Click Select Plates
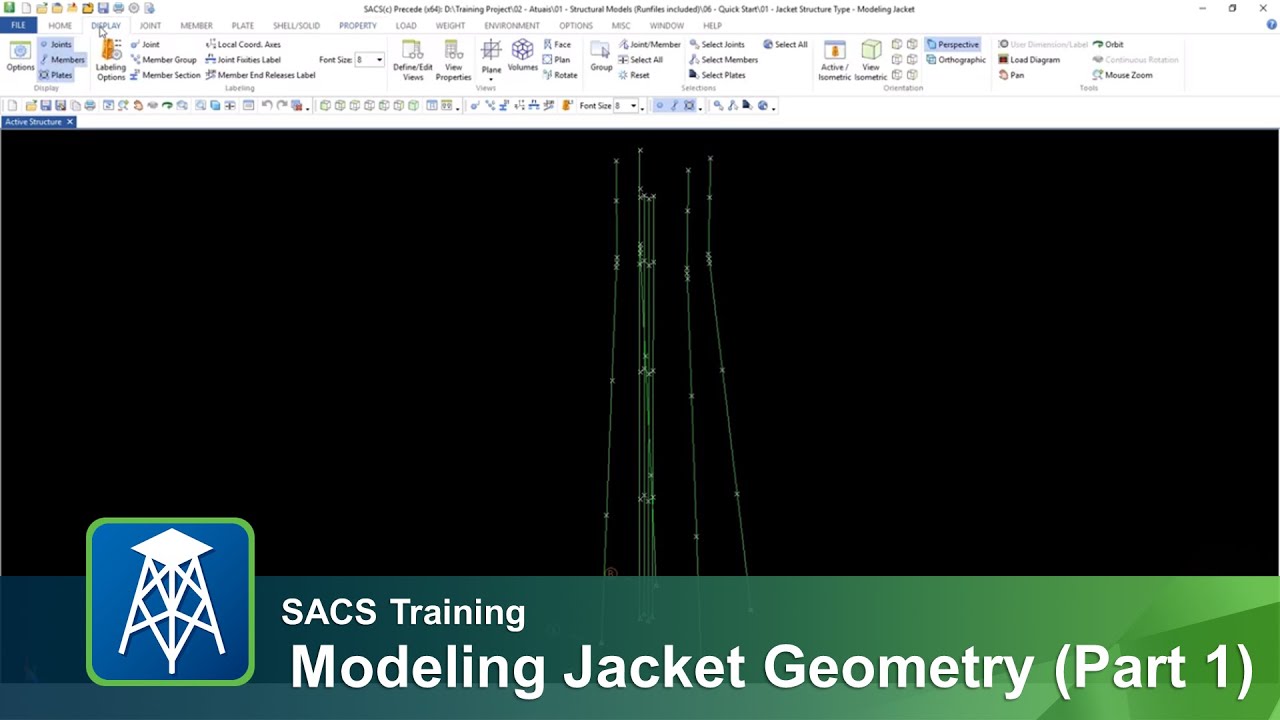1280x720 pixels. pos(717,75)
